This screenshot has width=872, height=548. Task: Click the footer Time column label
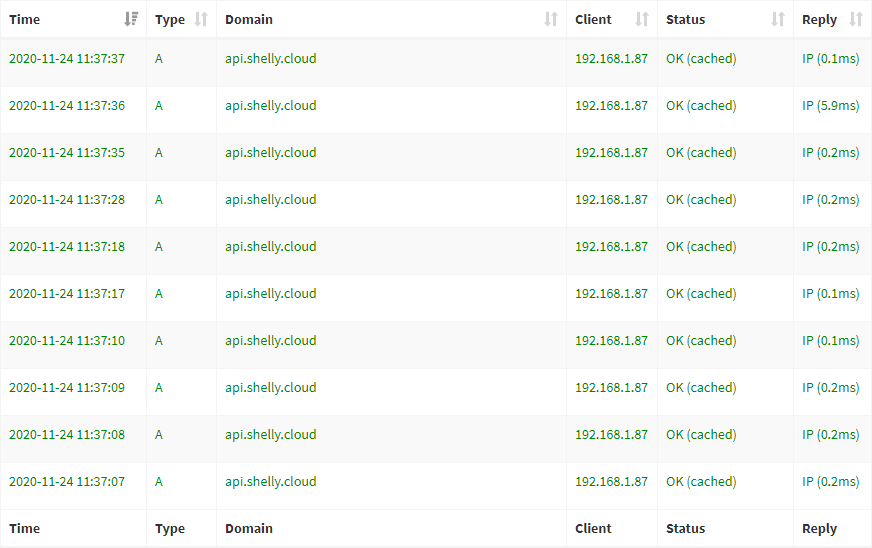(24, 529)
